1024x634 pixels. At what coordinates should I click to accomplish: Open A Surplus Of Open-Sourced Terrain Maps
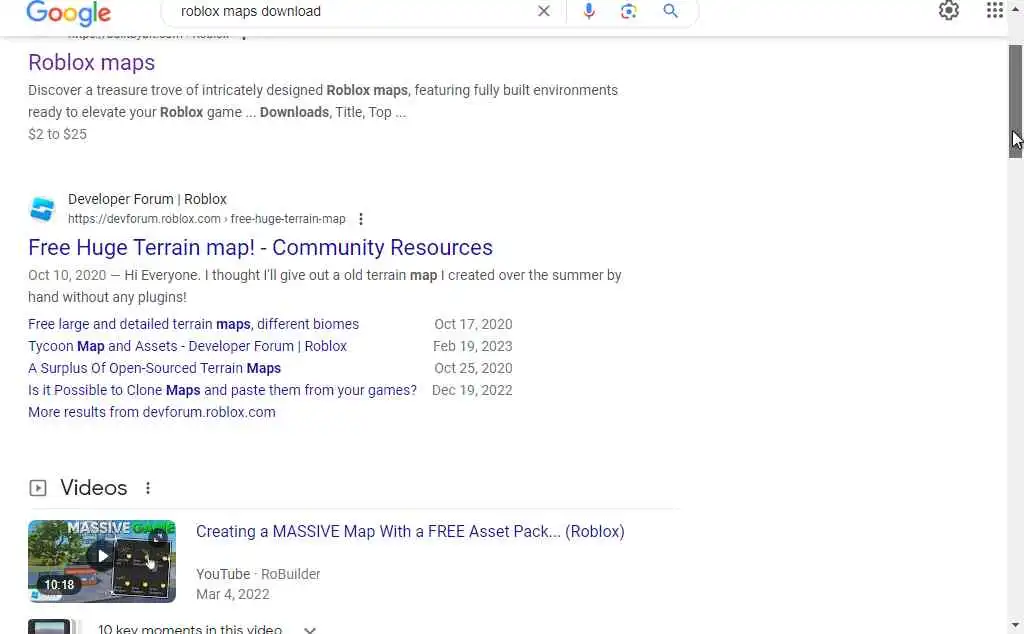click(x=154, y=368)
